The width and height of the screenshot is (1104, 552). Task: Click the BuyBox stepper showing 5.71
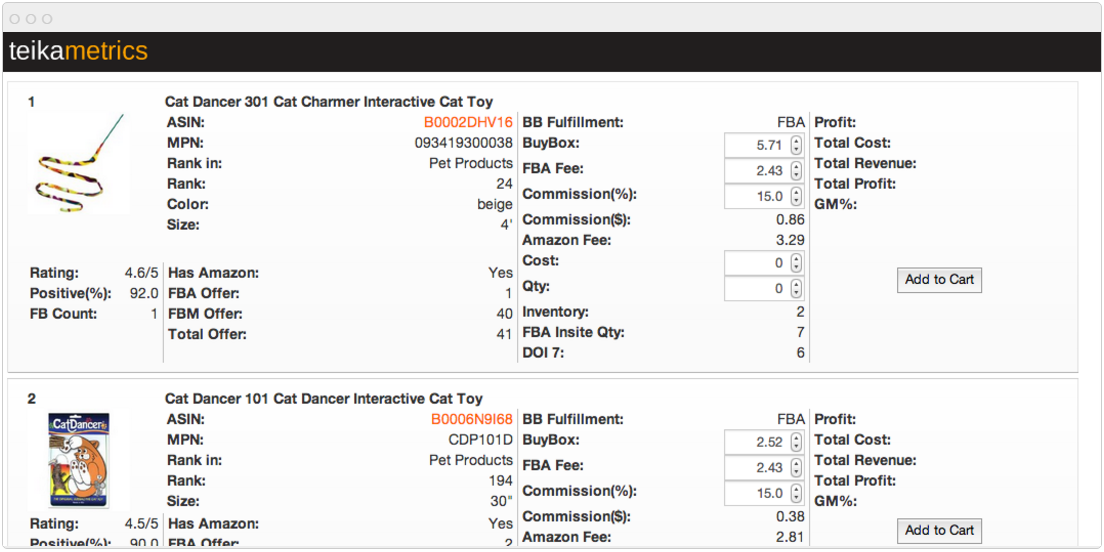796,145
